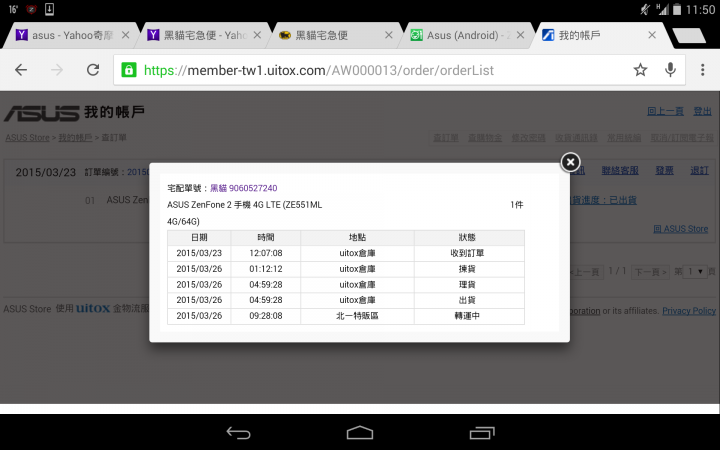Select status cell 出貨

pyautogui.click(x=467, y=300)
